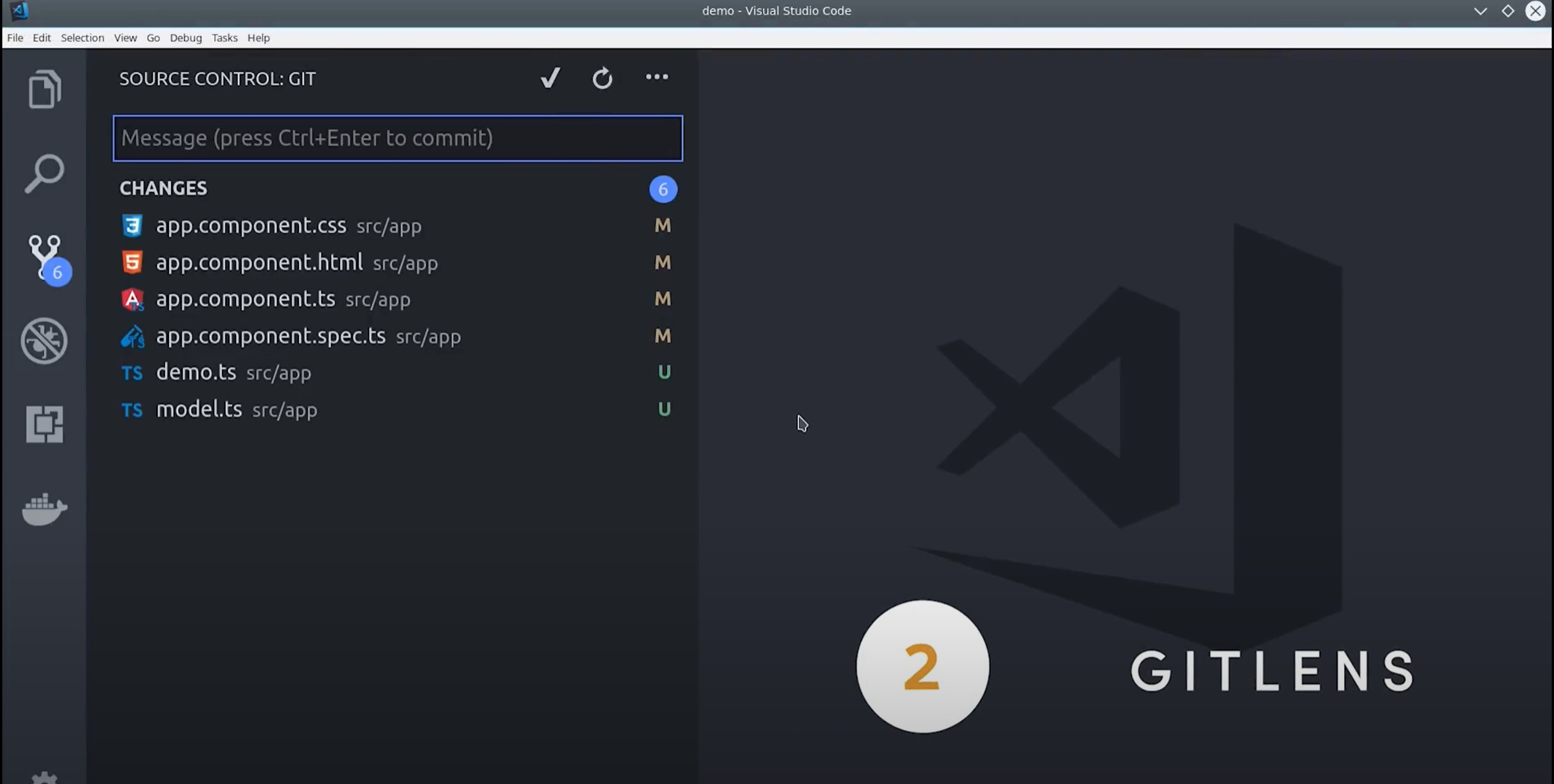Select app.component.html in changes list
Screen dimensions: 1554x784
(x=397, y=262)
